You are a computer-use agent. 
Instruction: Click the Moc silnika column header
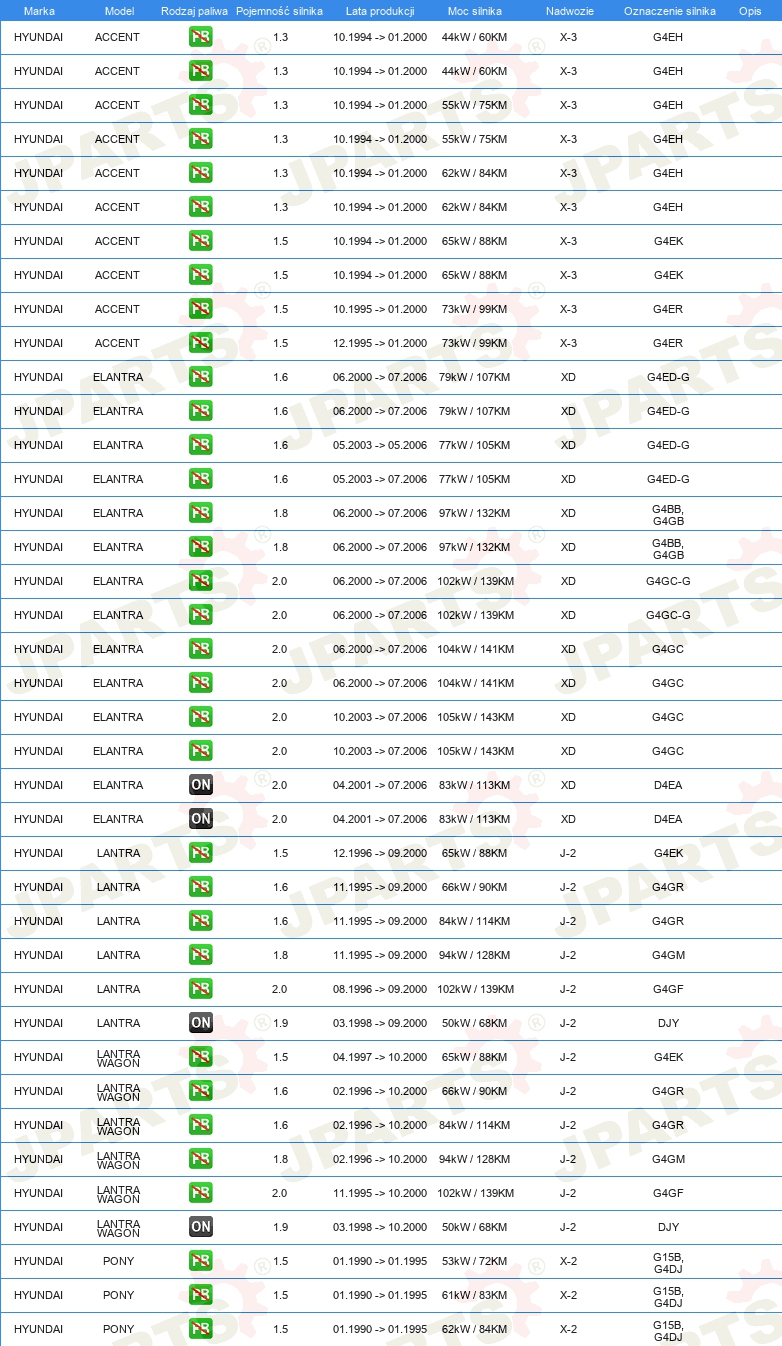tap(475, 11)
